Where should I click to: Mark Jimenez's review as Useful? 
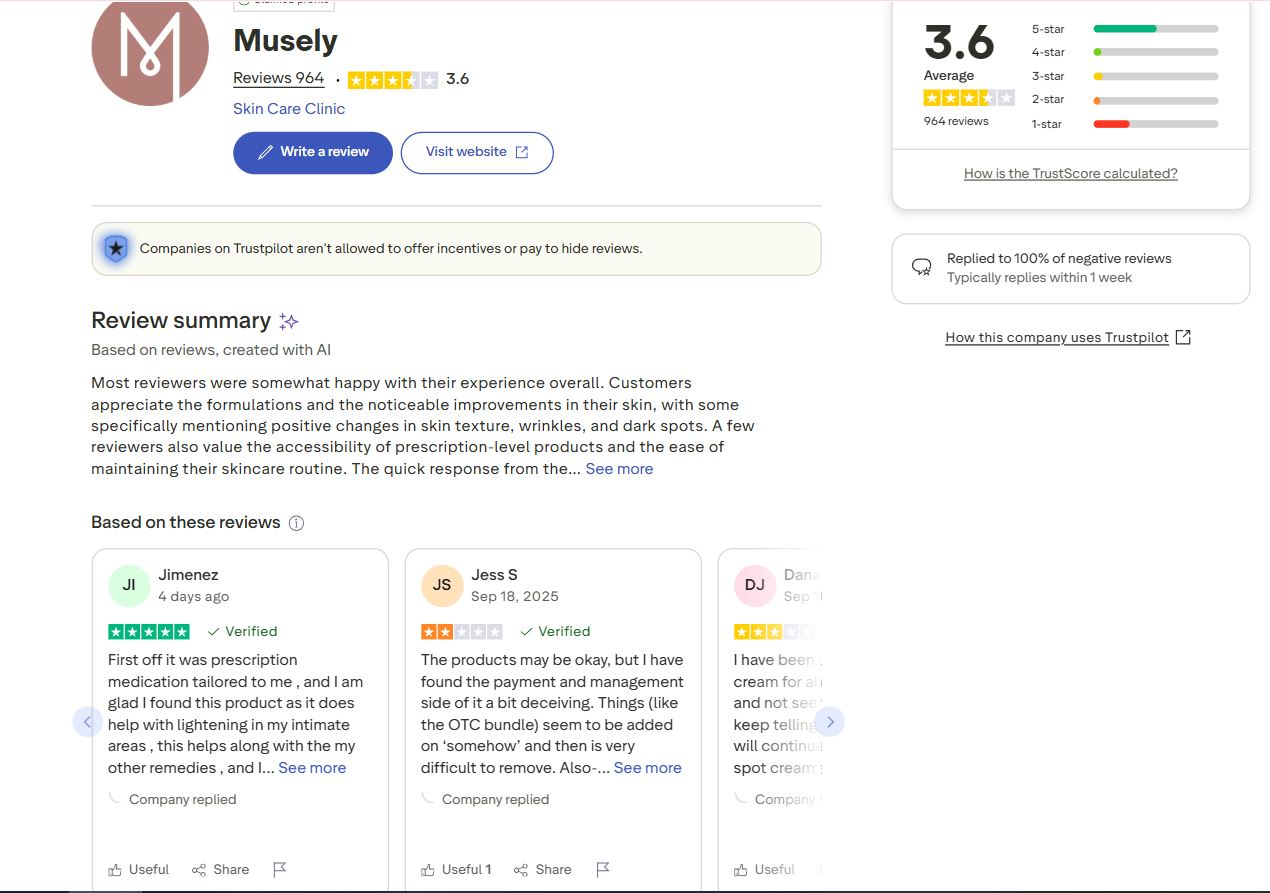[139, 869]
